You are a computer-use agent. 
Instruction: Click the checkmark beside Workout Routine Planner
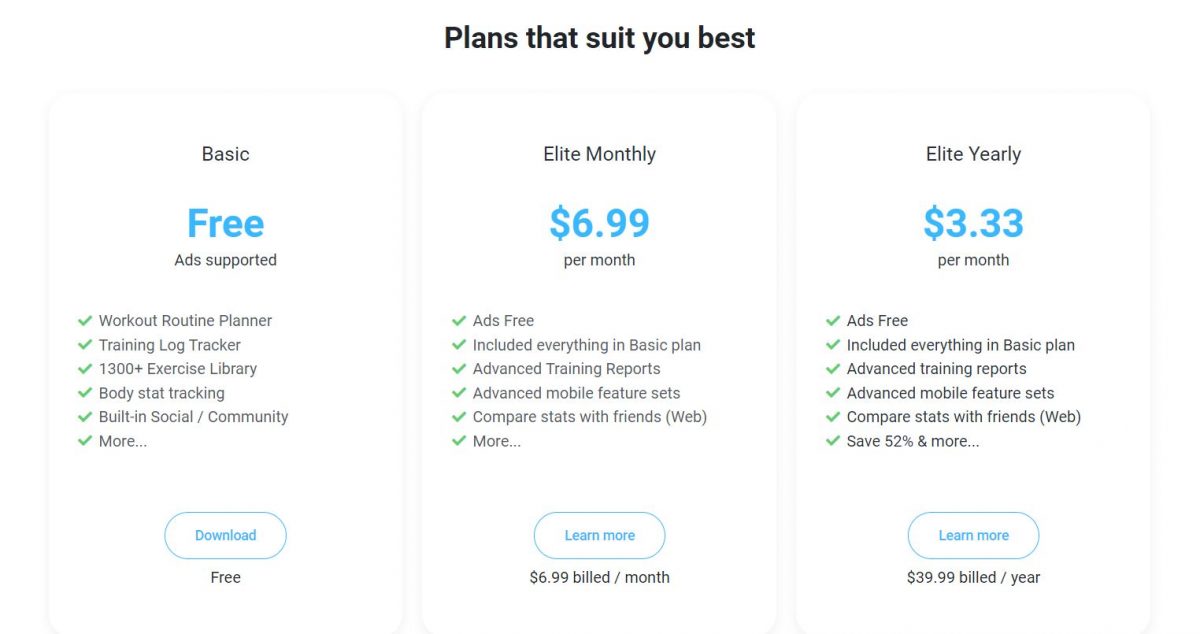85,320
